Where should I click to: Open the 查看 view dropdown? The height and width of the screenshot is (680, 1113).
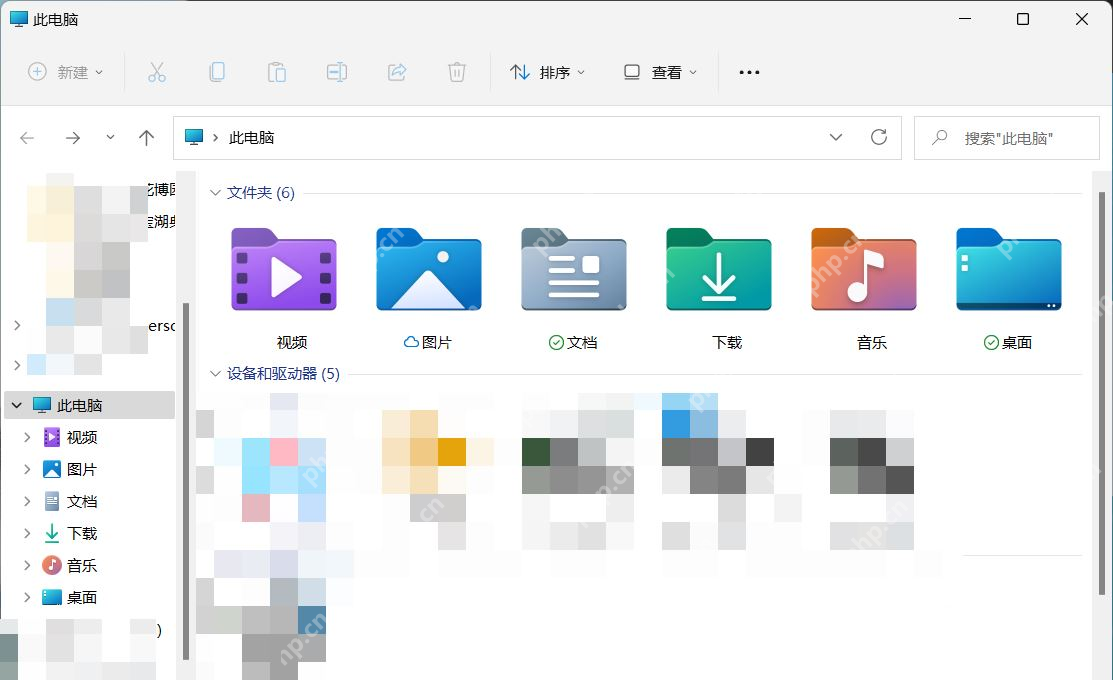[660, 72]
